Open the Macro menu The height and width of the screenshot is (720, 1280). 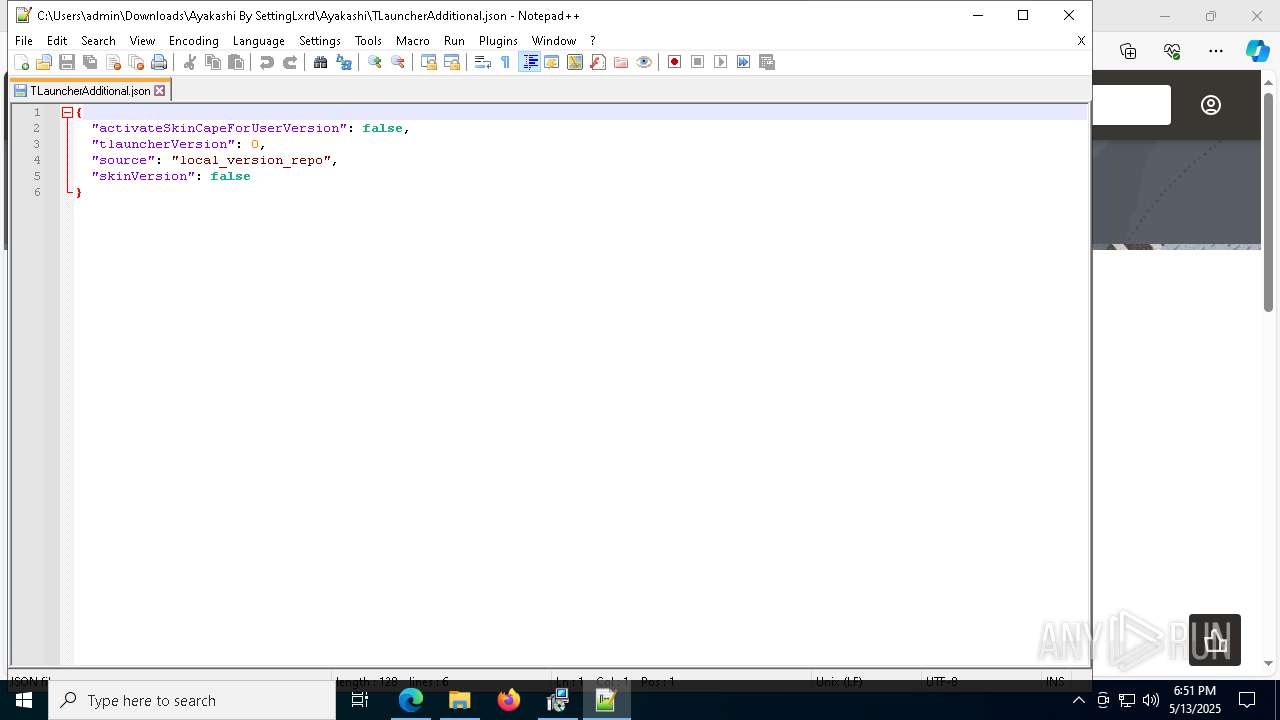413,41
